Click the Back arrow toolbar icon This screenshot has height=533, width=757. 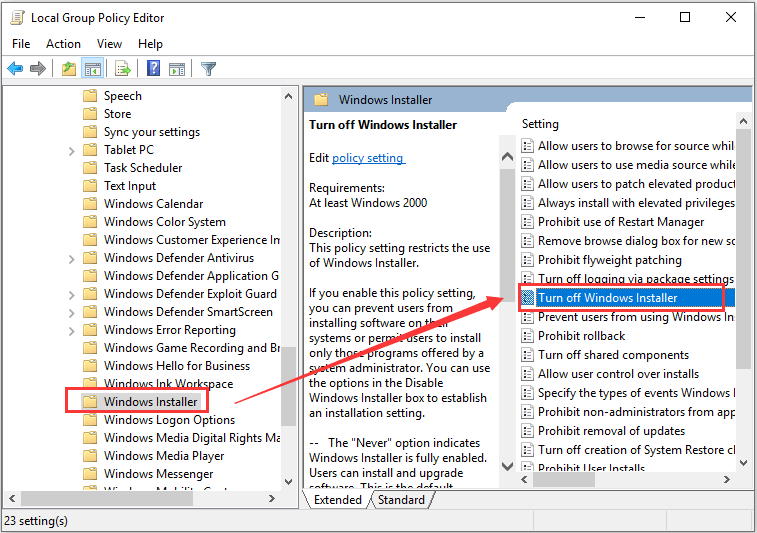coord(15,69)
